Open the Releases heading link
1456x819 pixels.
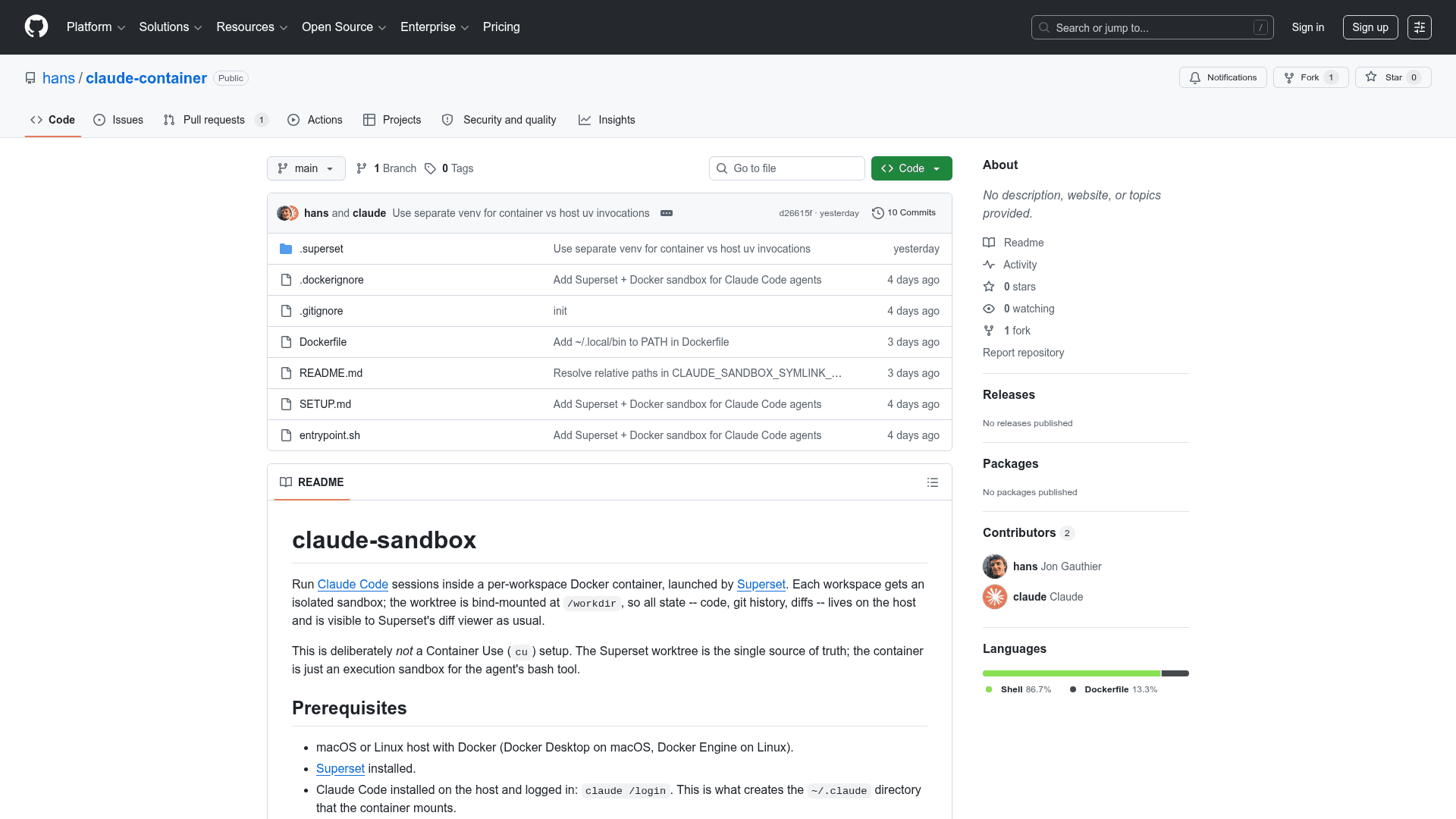[1009, 394]
